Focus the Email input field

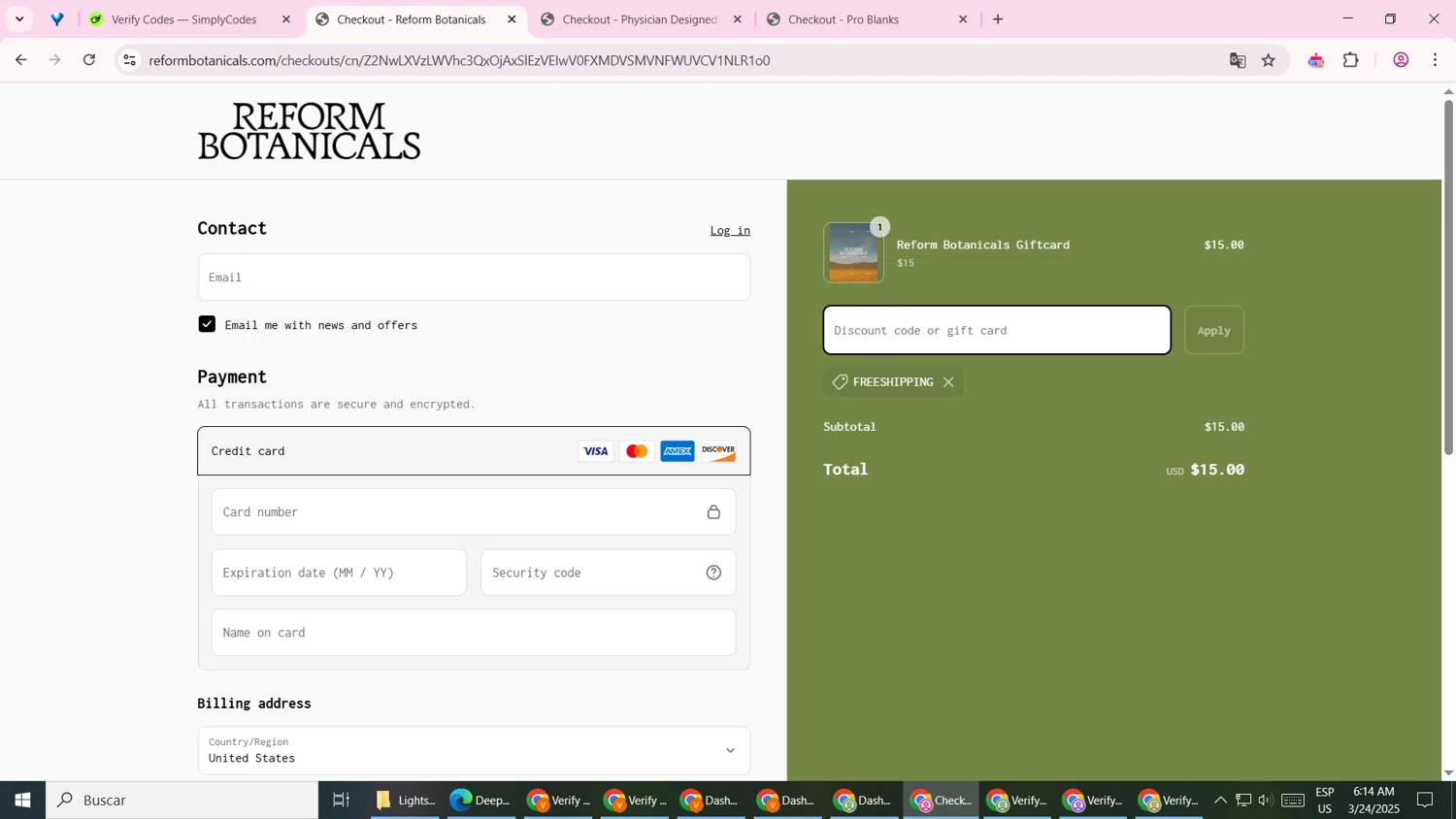[x=474, y=278]
